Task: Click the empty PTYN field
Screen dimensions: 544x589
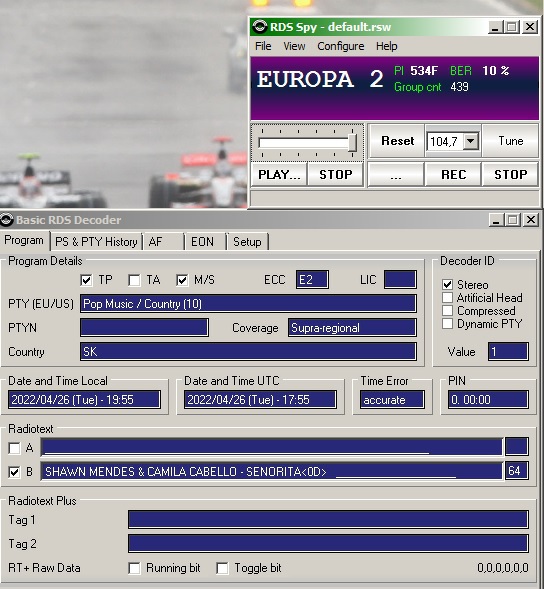Action: click(144, 328)
